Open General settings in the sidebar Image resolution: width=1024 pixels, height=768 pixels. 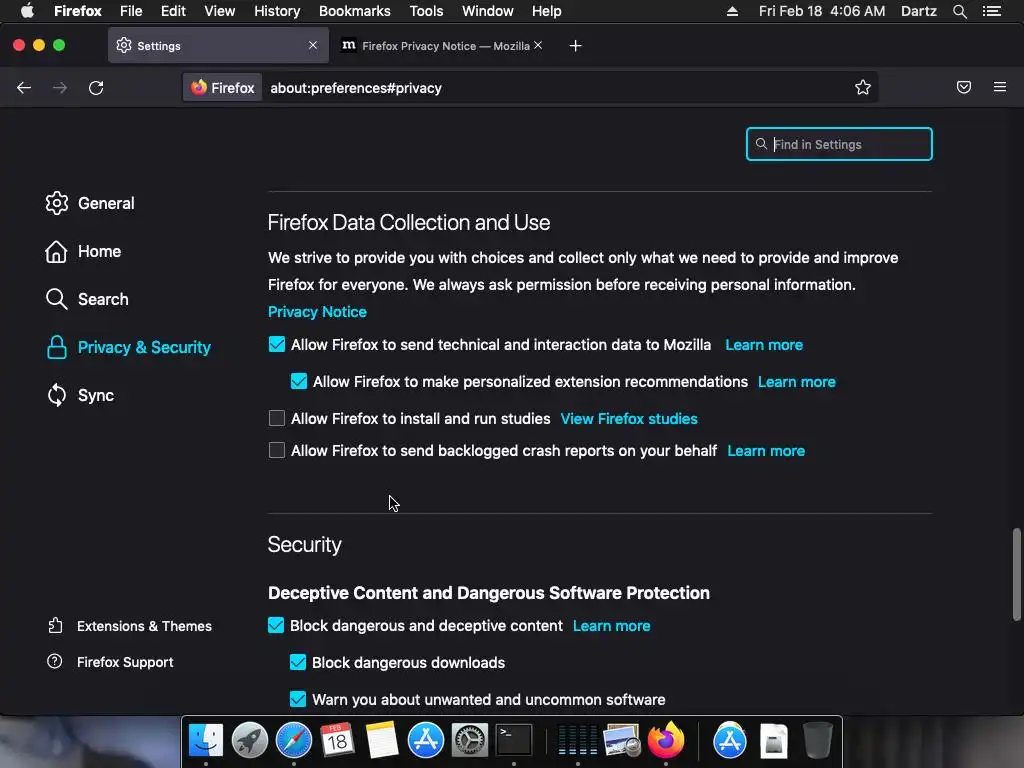click(90, 203)
